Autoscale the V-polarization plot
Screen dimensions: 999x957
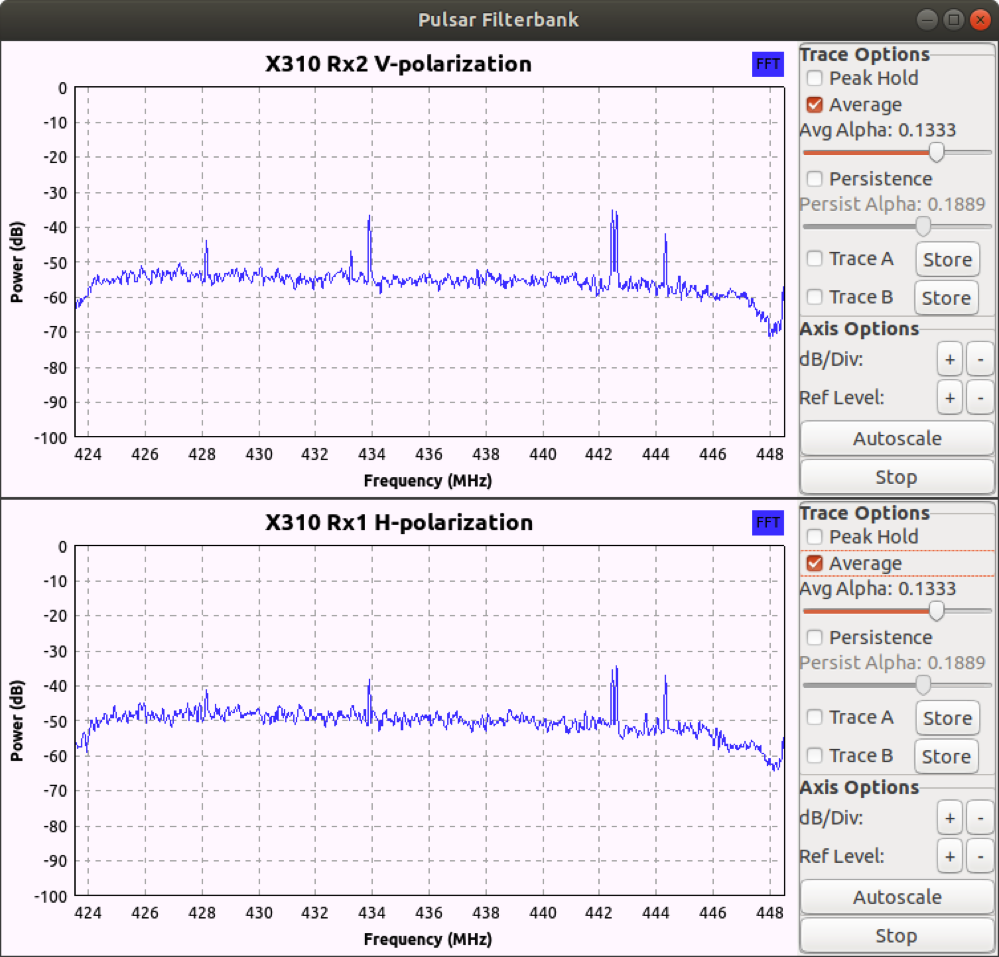click(897, 438)
